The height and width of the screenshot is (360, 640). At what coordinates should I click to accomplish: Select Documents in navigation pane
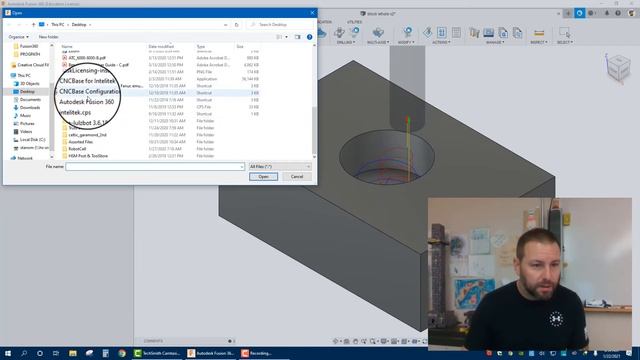point(27,100)
